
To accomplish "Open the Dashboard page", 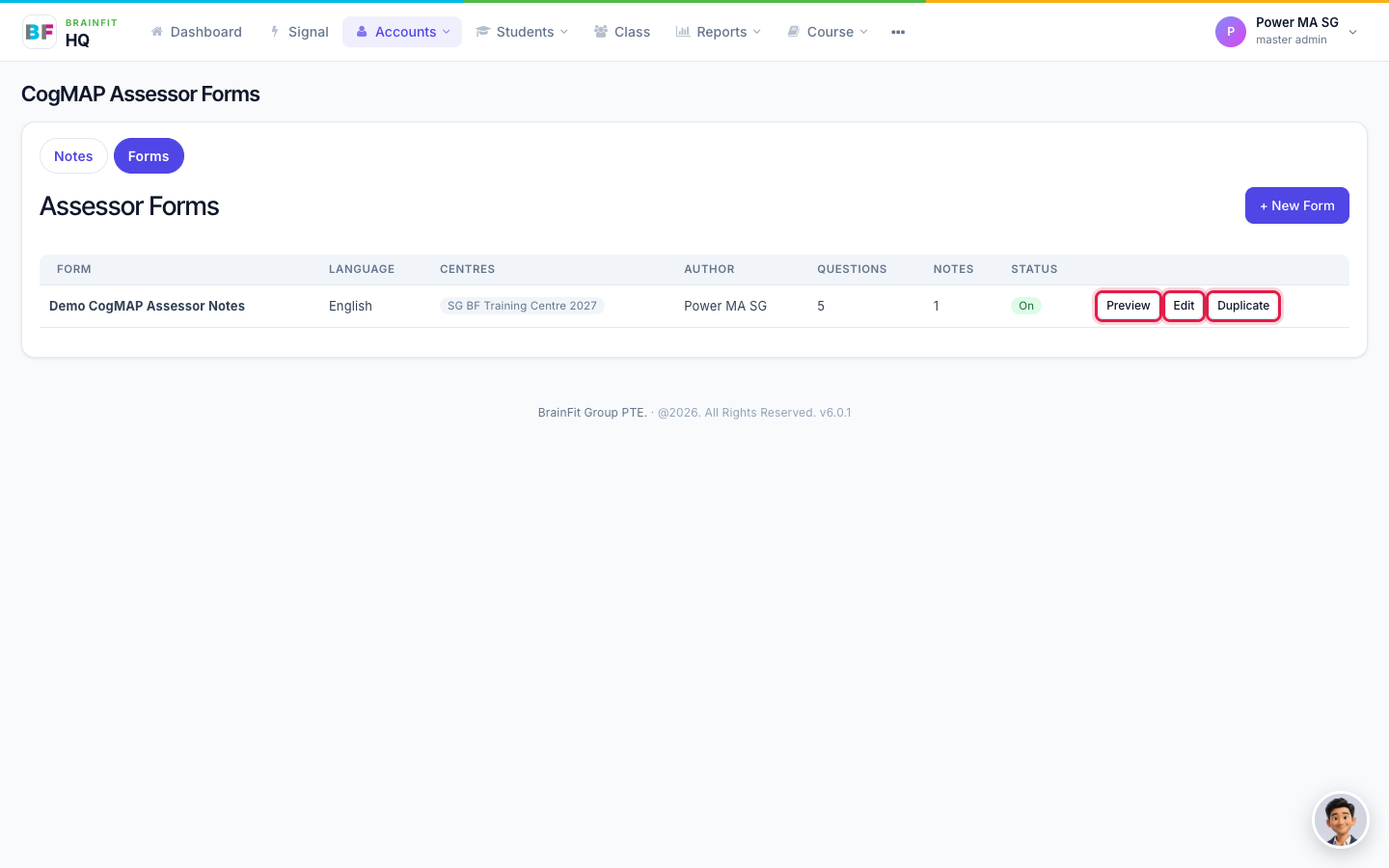I will click(x=197, y=32).
